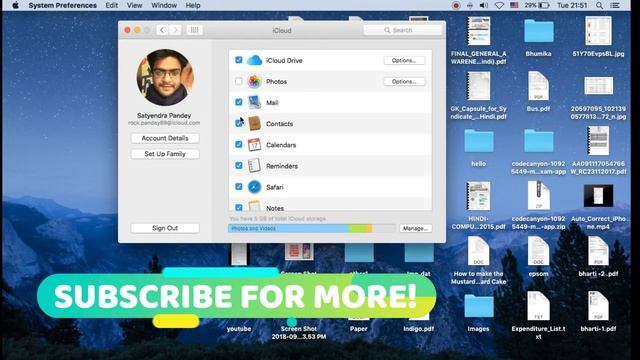This screenshot has height=360, width=640.
Task: Go back with the left chevron button
Action: (162, 30)
